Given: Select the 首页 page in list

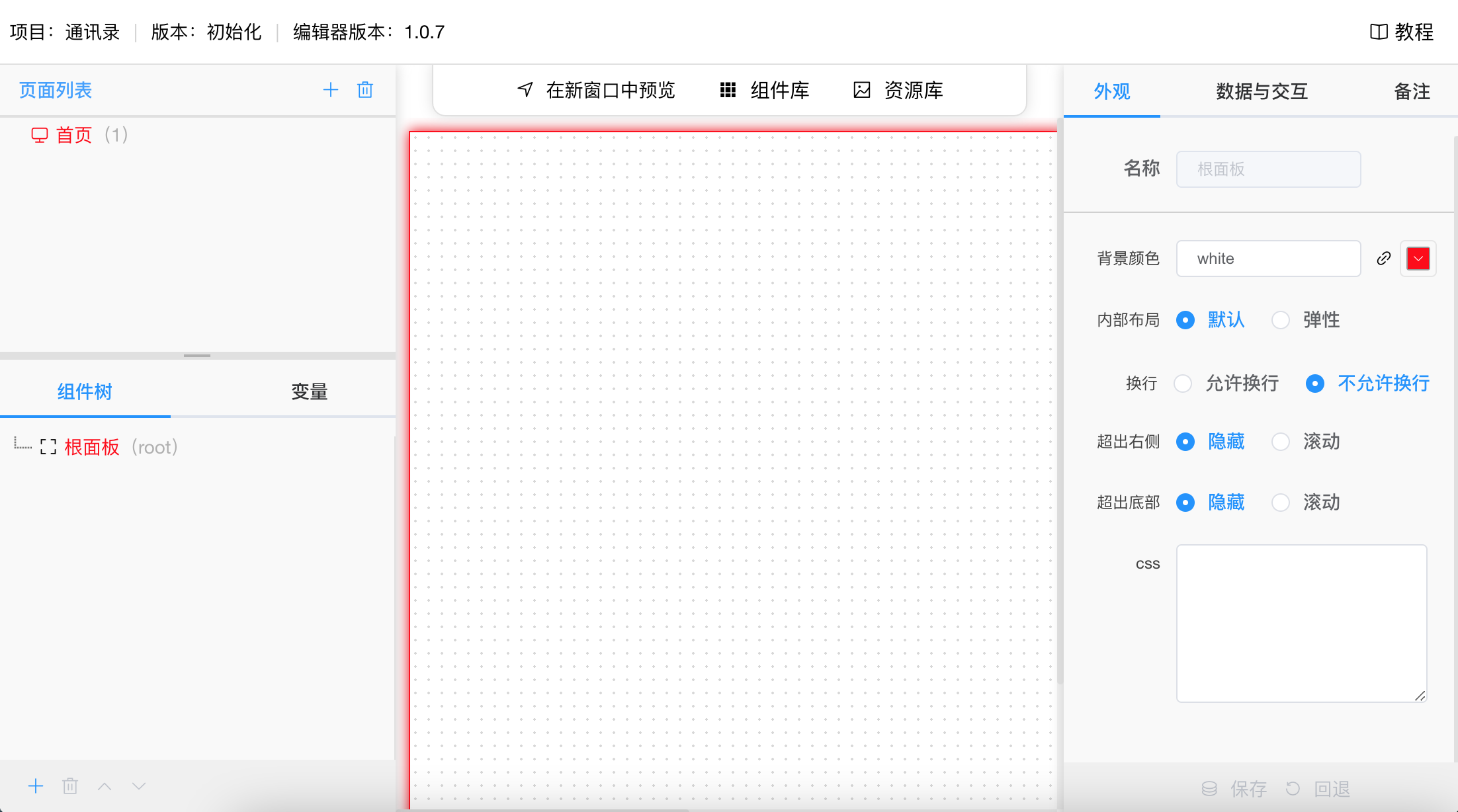Looking at the screenshot, I should click(x=79, y=136).
